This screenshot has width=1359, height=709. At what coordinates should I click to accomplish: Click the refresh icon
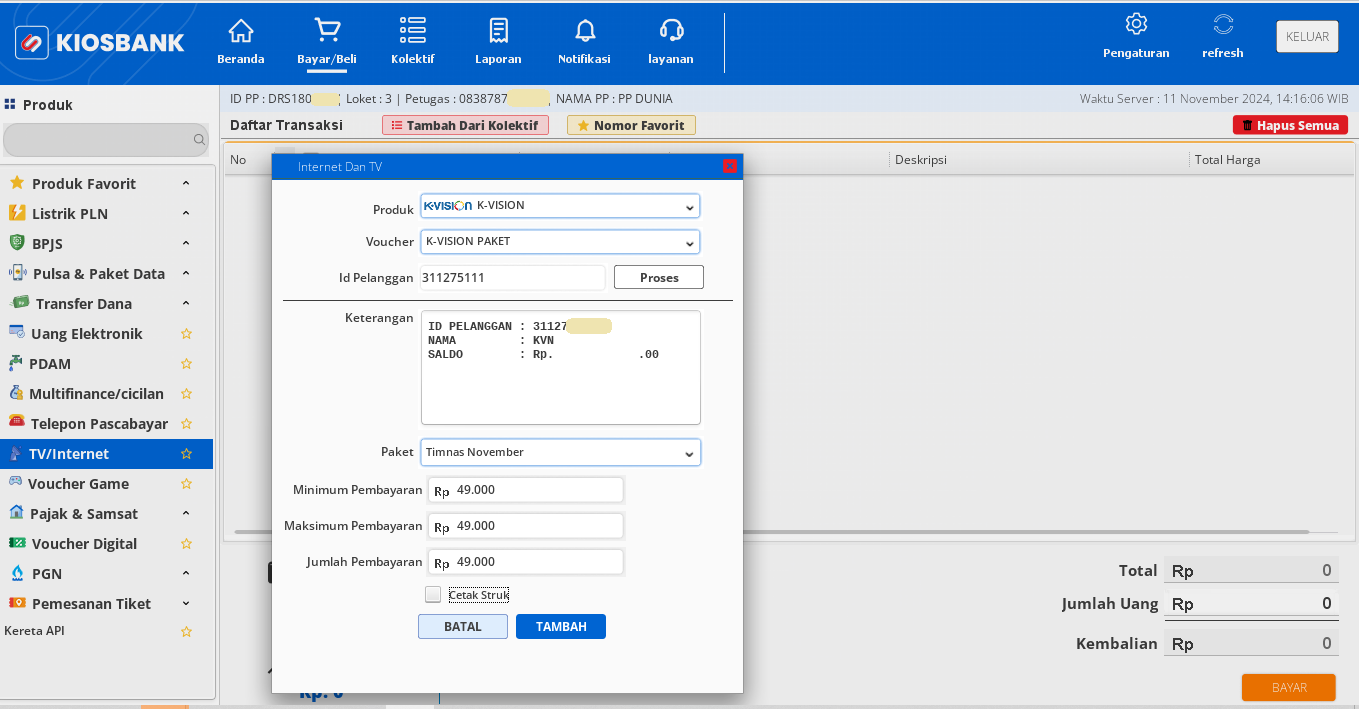[x=1223, y=24]
